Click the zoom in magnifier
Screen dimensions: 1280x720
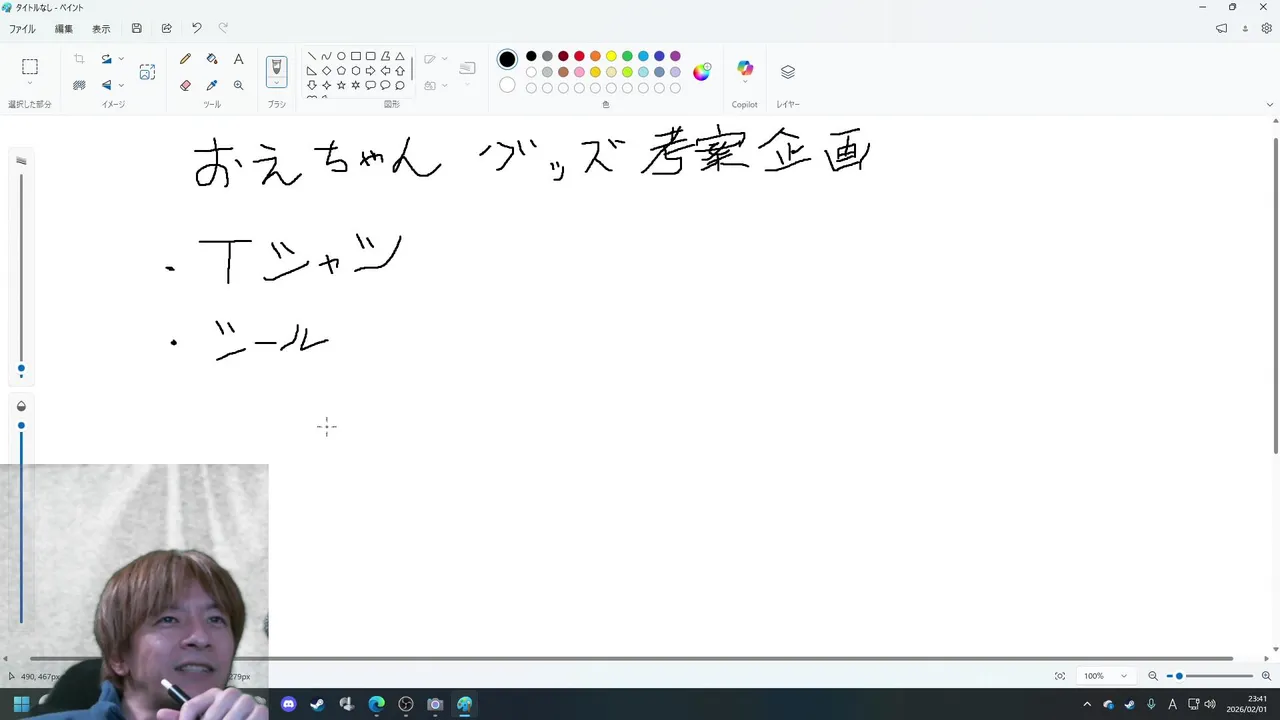(x=1266, y=676)
